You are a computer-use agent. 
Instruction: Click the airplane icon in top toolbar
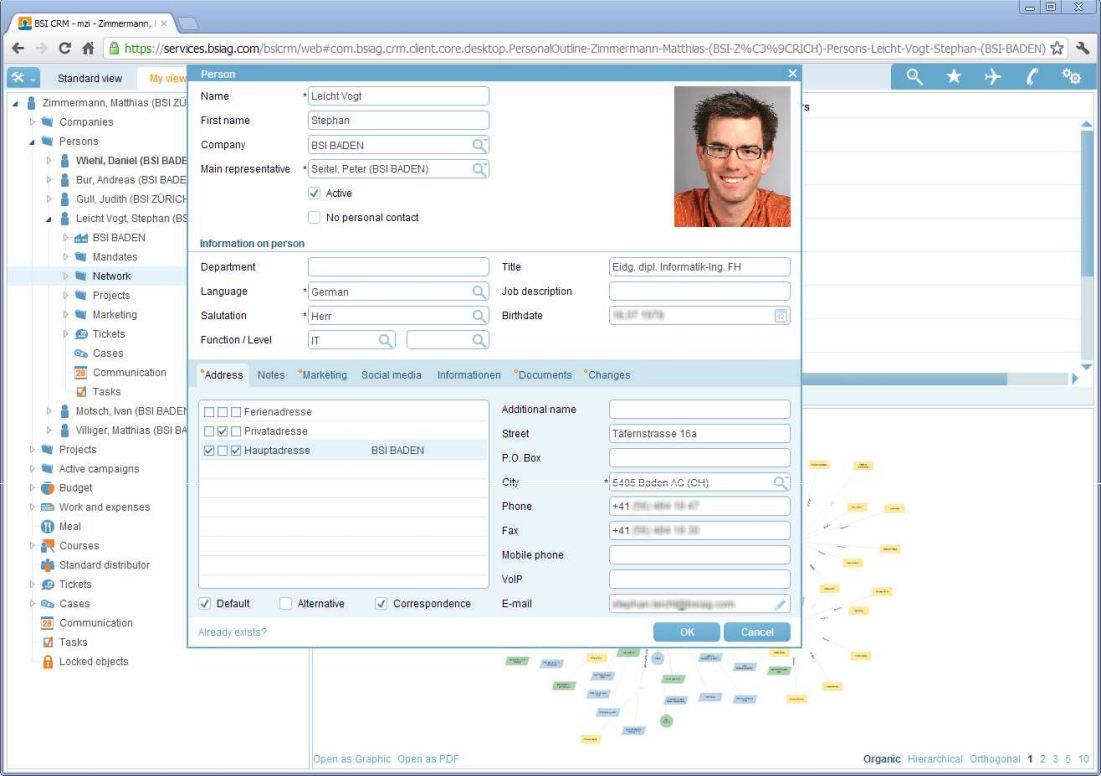(x=992, y=77)
